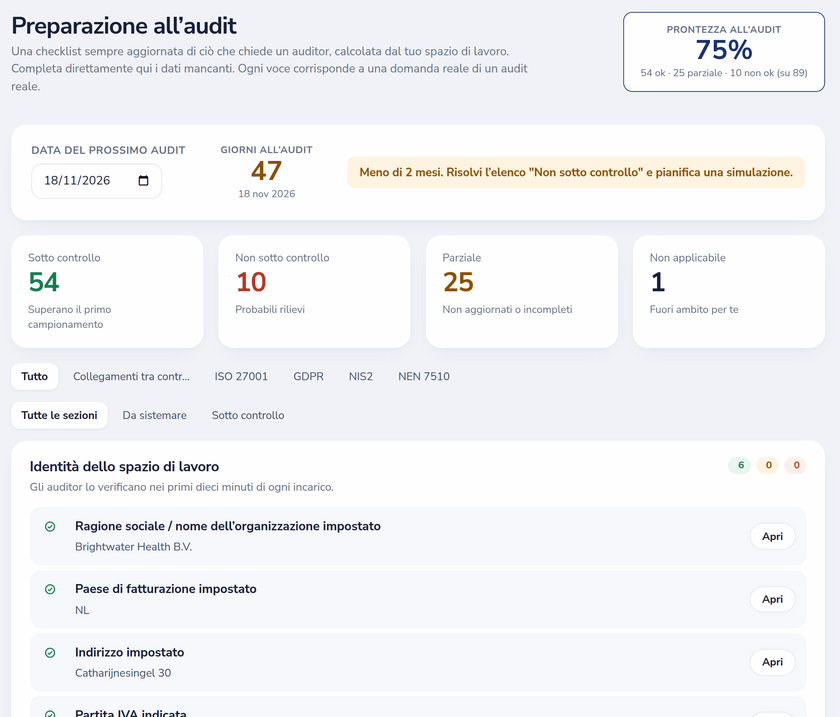Open the ISO 27001 tab
Image resolution: width=840 pixels, height=717 pixels.
(241, 376)
